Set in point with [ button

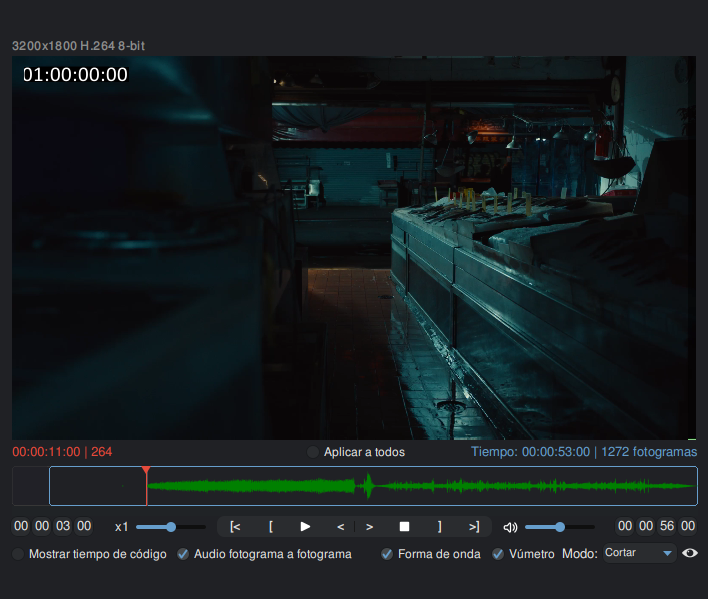pyautogui.click(x=270, y=527)
